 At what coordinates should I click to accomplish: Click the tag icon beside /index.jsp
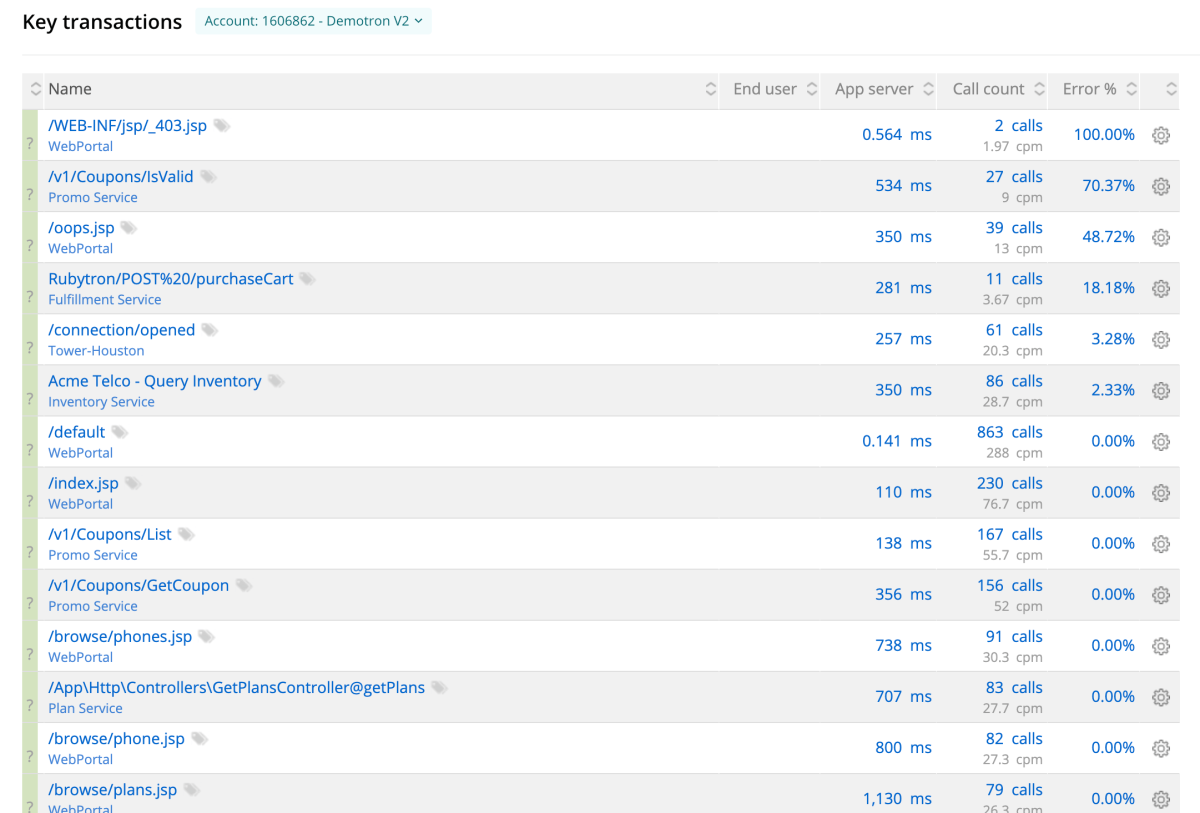coord(133,483)
